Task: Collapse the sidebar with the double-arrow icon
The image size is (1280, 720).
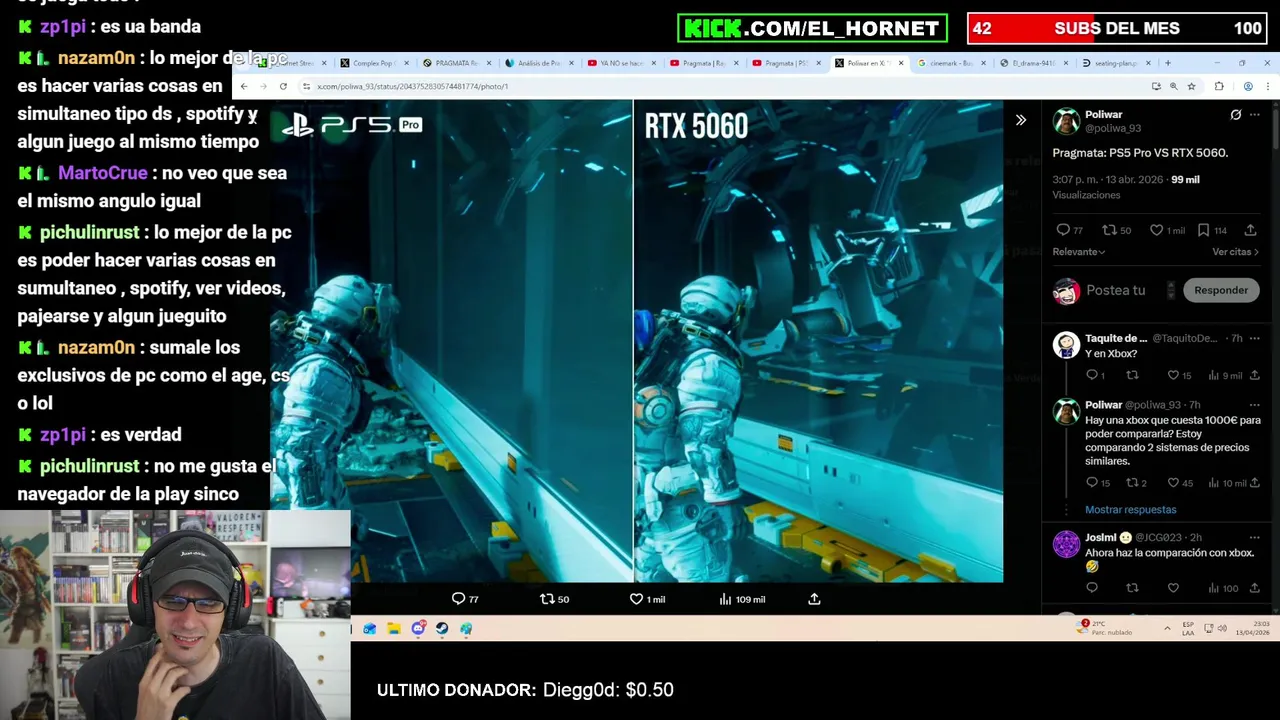Action: [x=1021, y=120]
